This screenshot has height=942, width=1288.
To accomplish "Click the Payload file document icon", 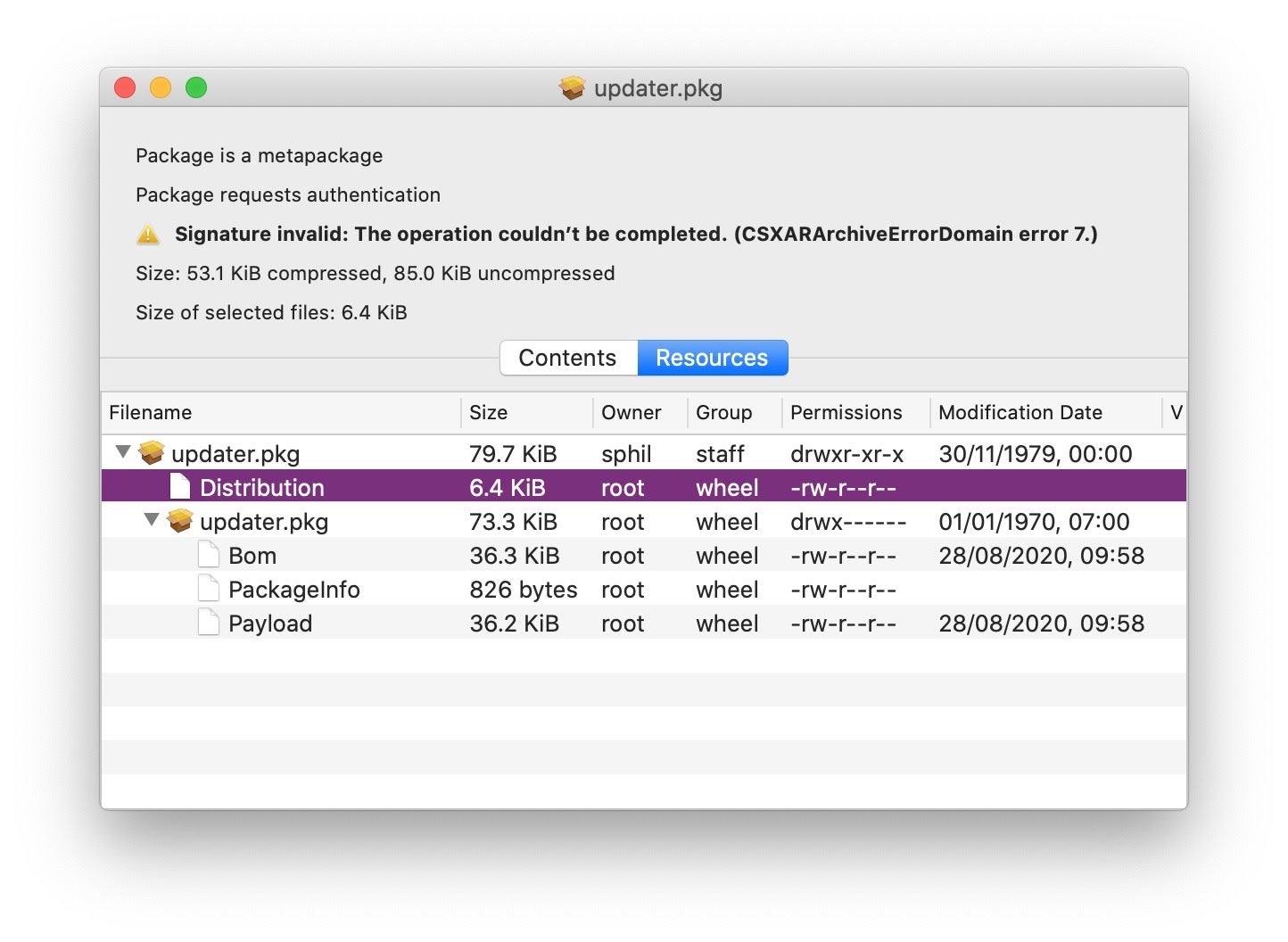I will pos(209,623).
